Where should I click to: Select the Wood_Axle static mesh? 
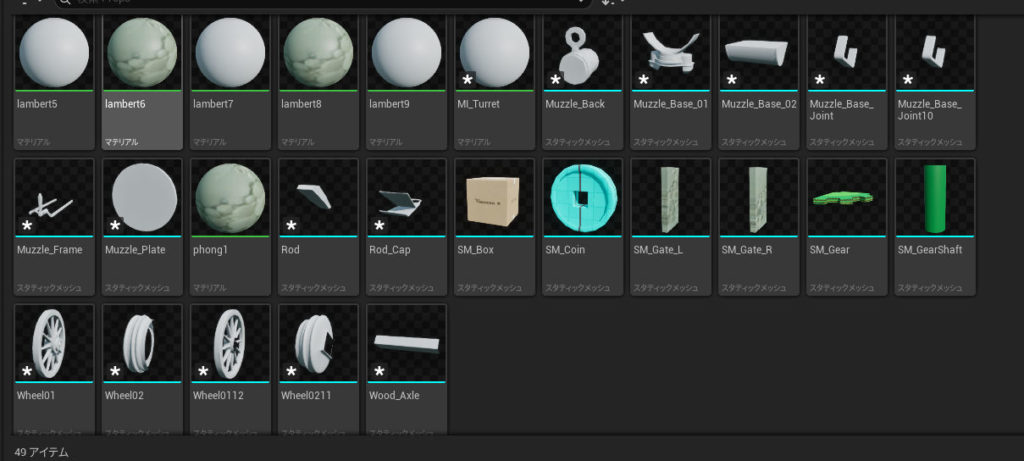pos(407,344)
